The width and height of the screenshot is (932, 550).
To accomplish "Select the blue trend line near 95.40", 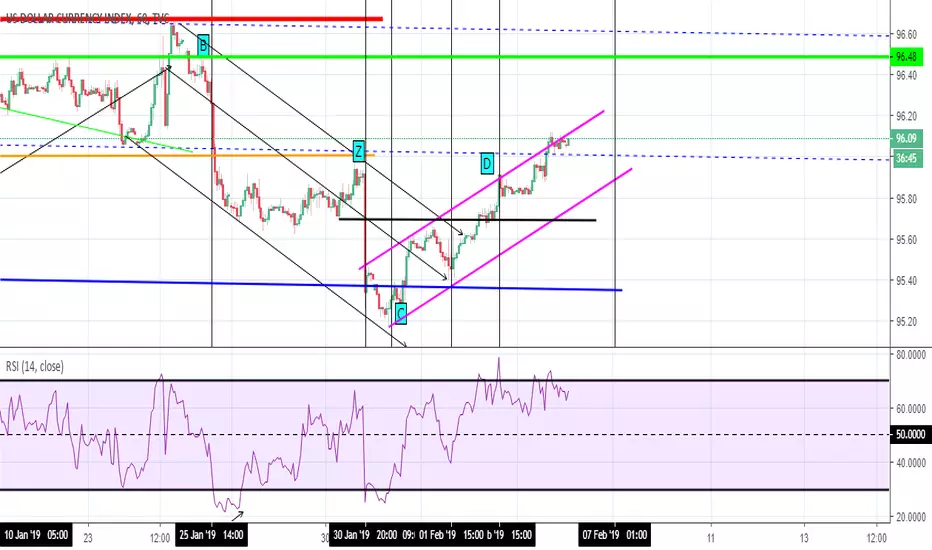I will click(x=311, y=285).
